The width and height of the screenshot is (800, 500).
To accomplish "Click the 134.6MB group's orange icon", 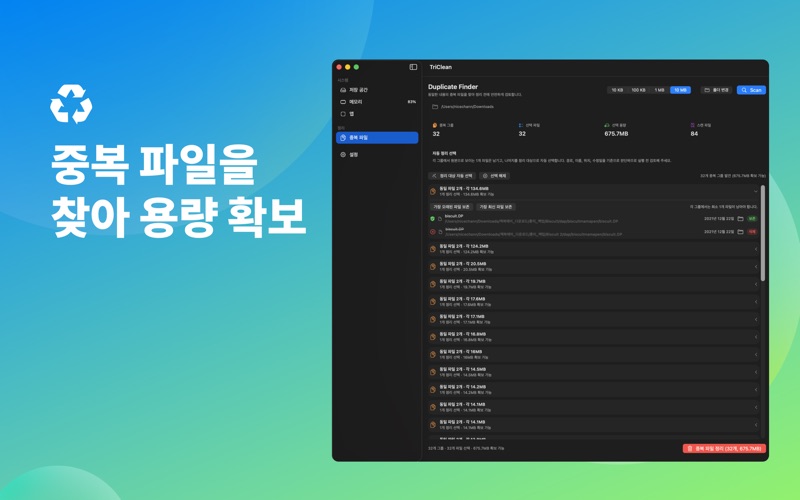I will (433, 191).
